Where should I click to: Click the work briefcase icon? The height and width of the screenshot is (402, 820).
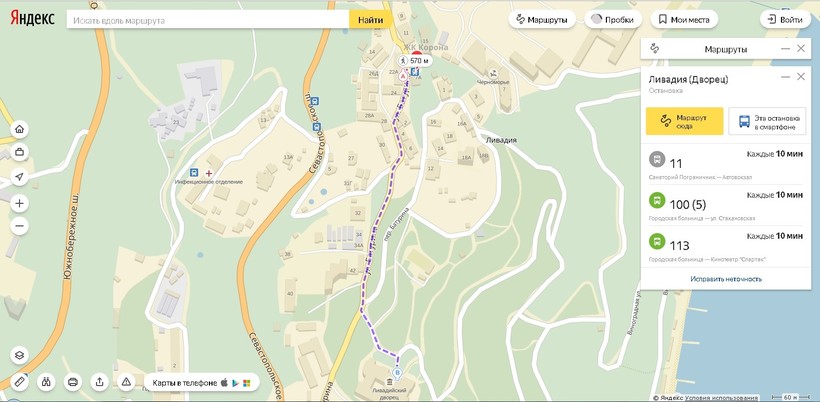click(x=19, y=153)
